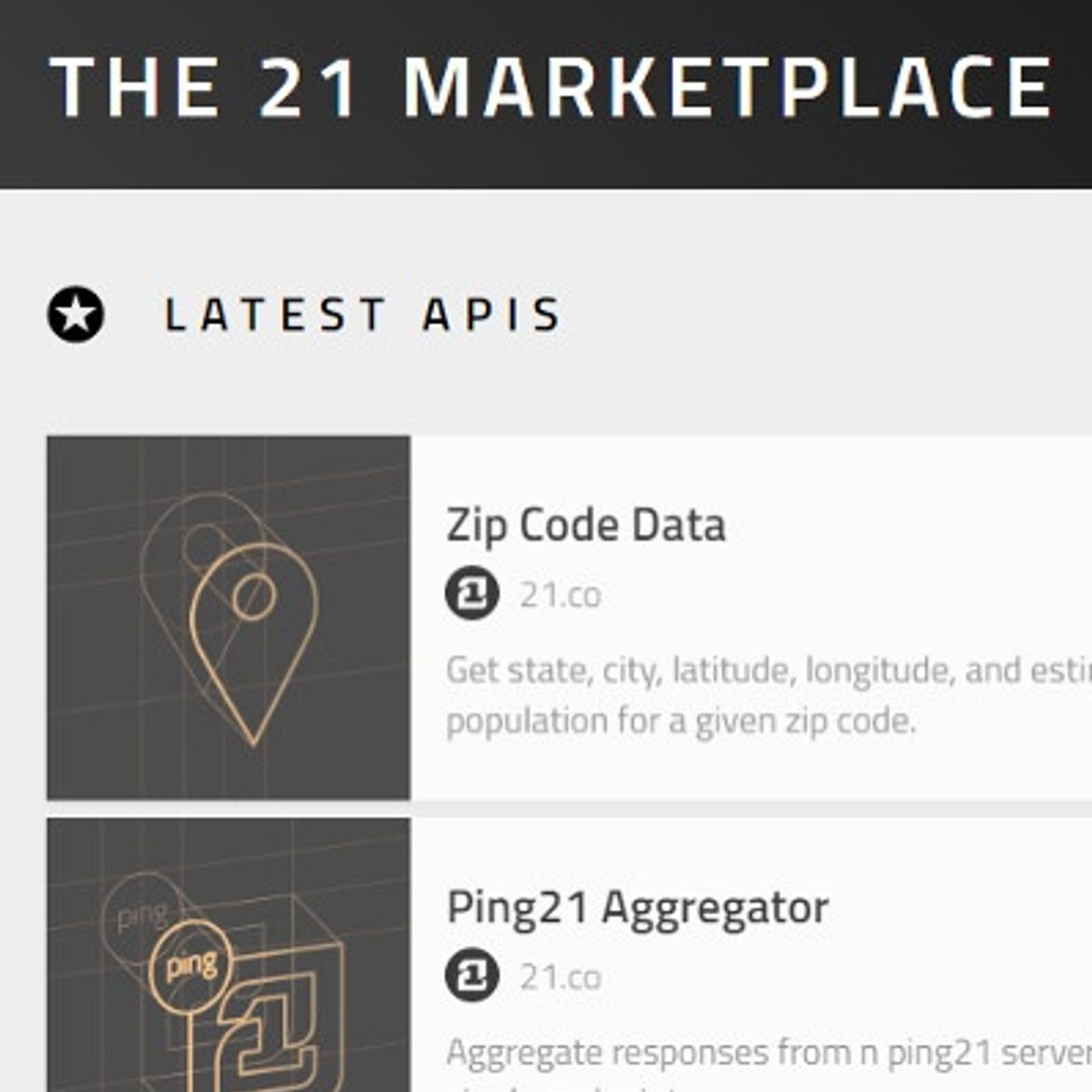Image resolution: width=1092 pixels, height=1092 pixels.
Task: Click the number 21 in the header title
Action: click(308, 87)
